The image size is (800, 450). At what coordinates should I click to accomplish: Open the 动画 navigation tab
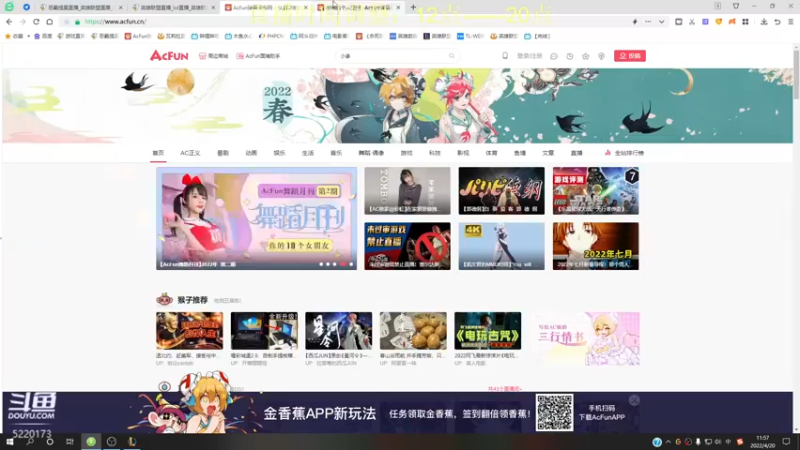pos(251,153)
